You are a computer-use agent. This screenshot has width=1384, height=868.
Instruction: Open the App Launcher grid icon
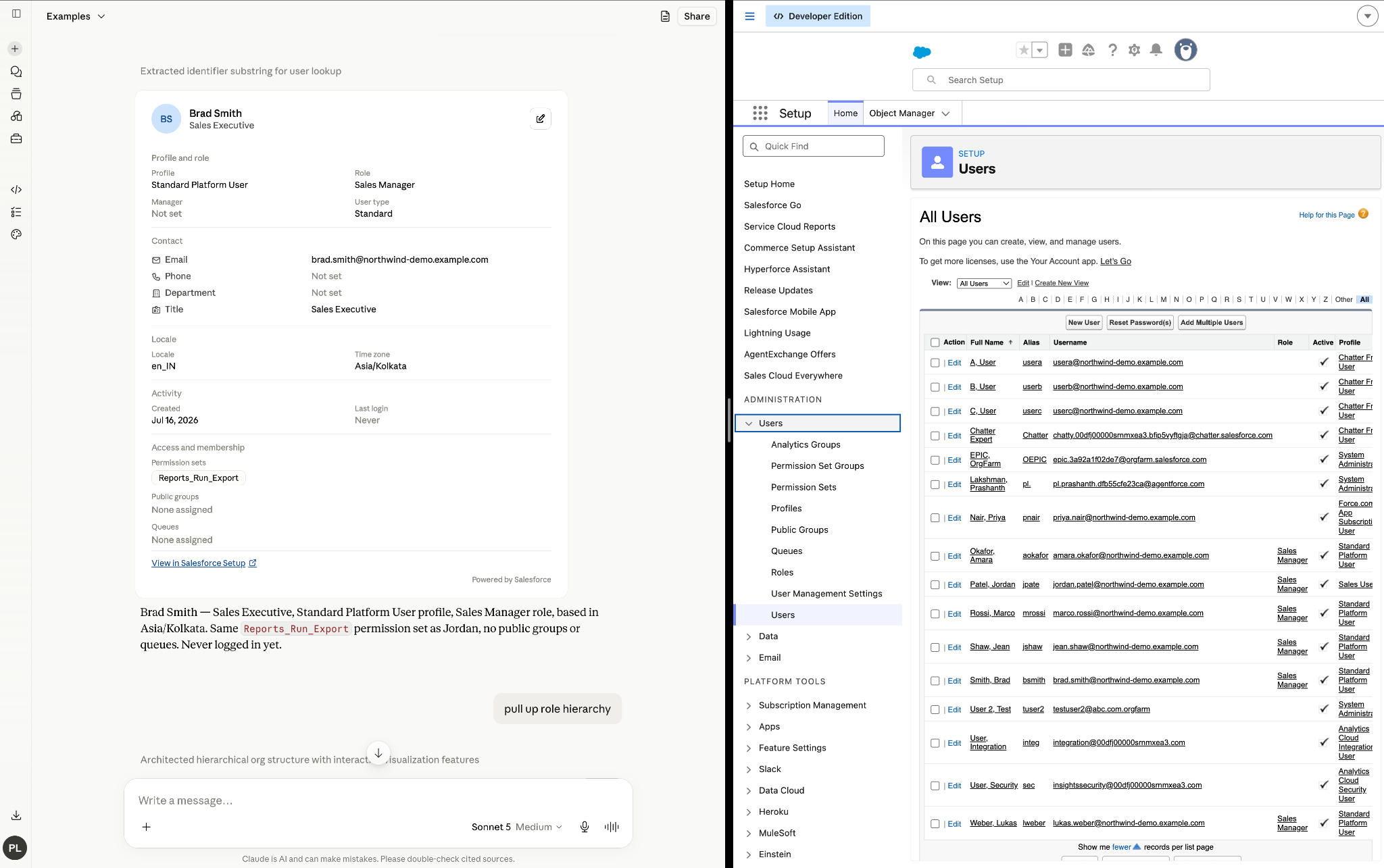coord(760,113)
